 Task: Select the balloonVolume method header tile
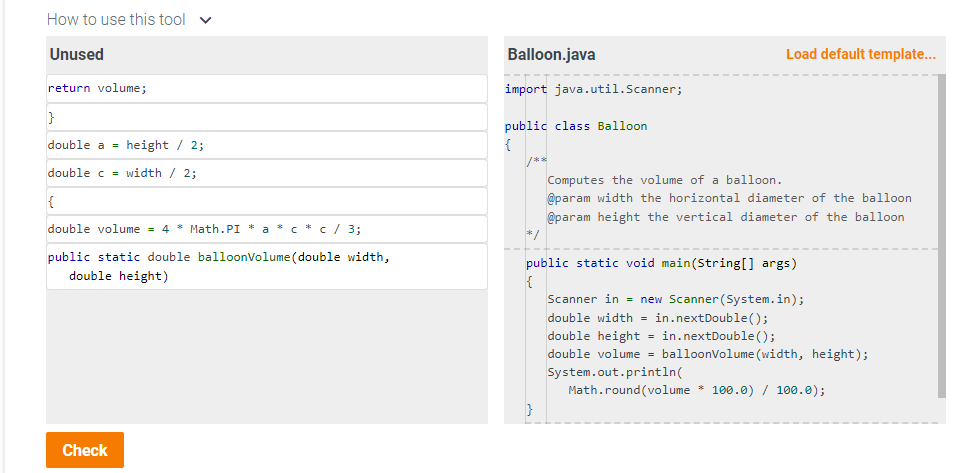[x=267, y=267]
